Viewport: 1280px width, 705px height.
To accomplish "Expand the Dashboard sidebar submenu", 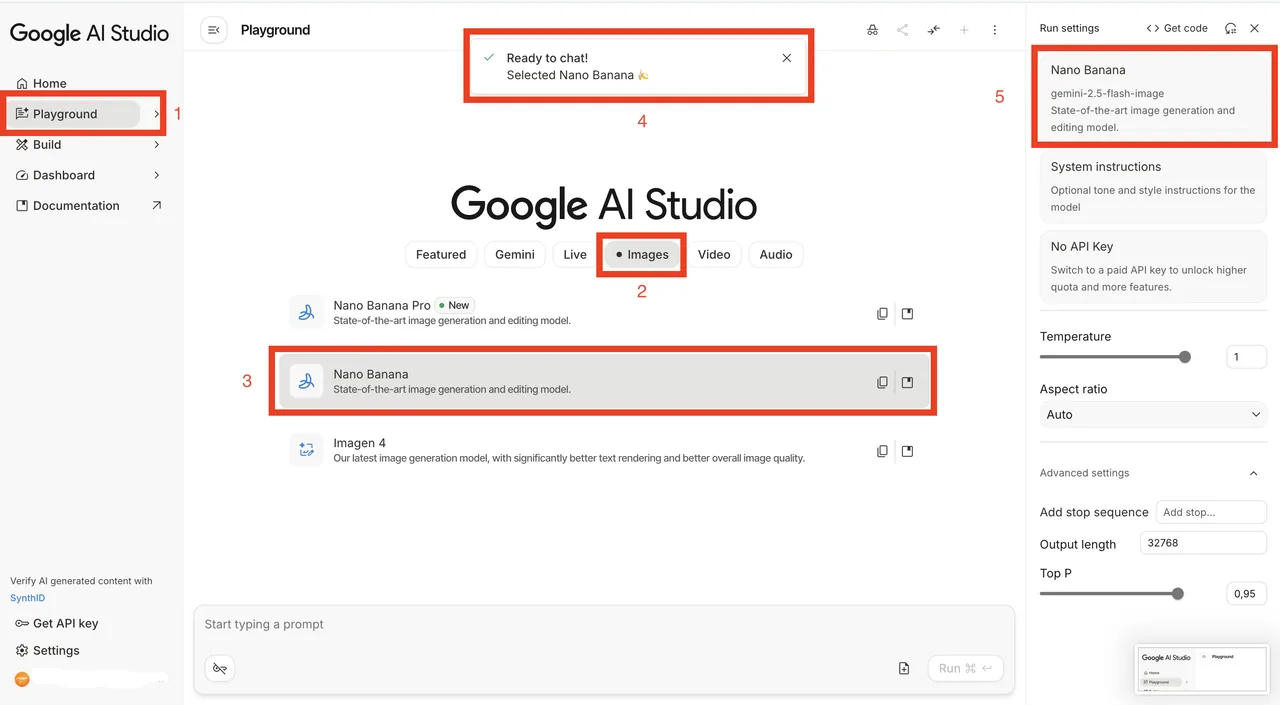I will [x=157, y=175].
